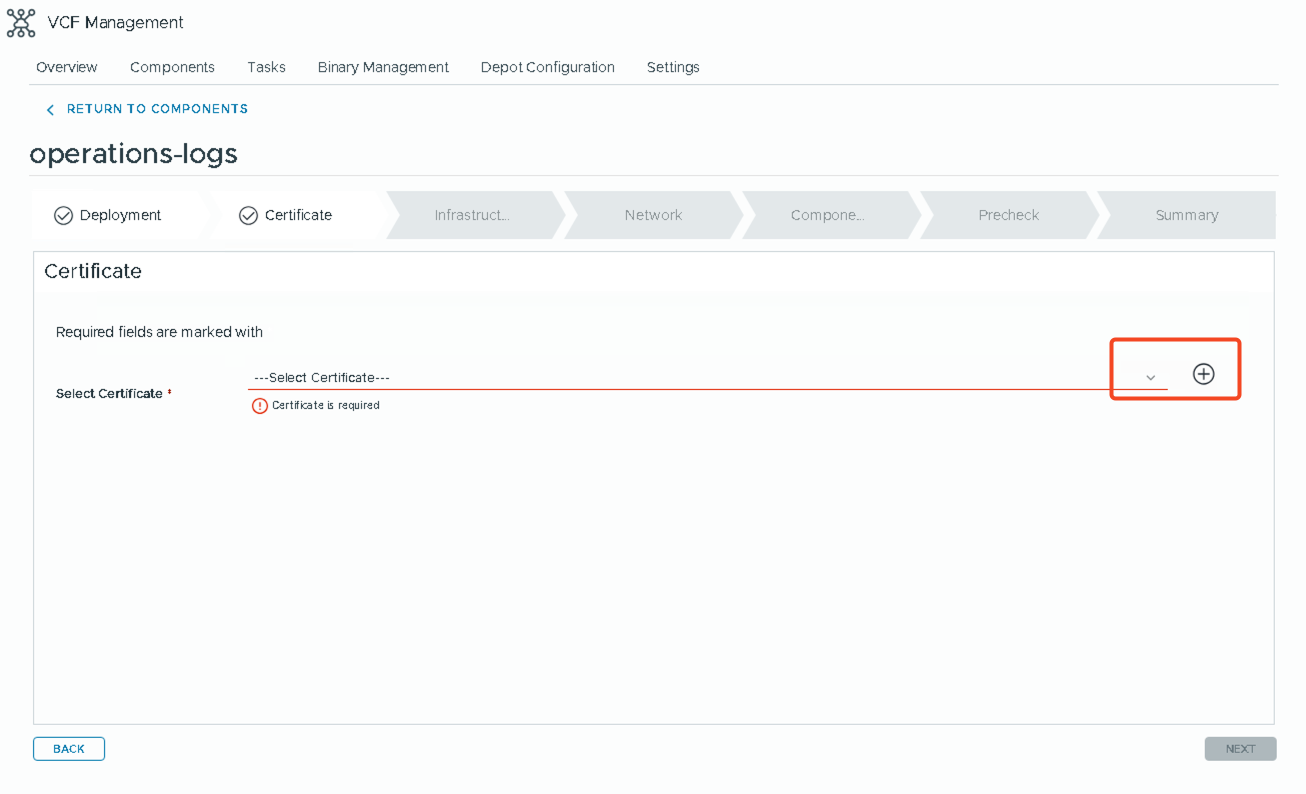Switch to the Components tab

click(172, 67)
